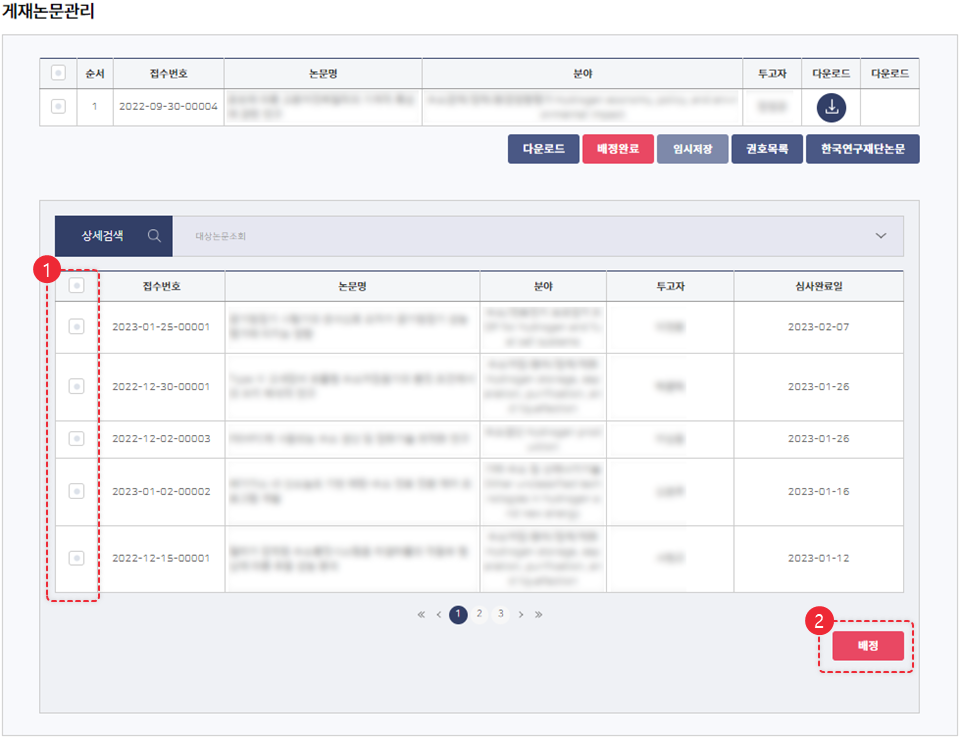
Task: Open page 2 of the paper list
Action: tap(479, 614)
